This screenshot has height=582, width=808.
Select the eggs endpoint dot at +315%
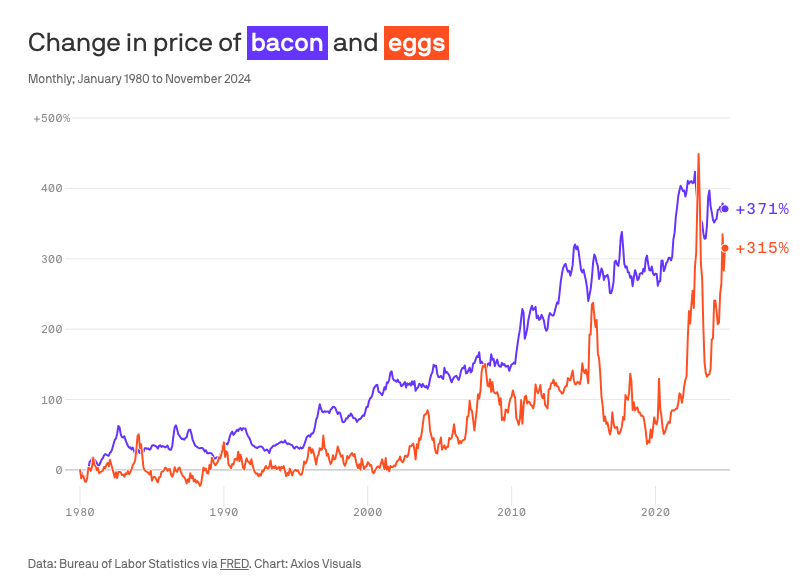coord(725,248)
